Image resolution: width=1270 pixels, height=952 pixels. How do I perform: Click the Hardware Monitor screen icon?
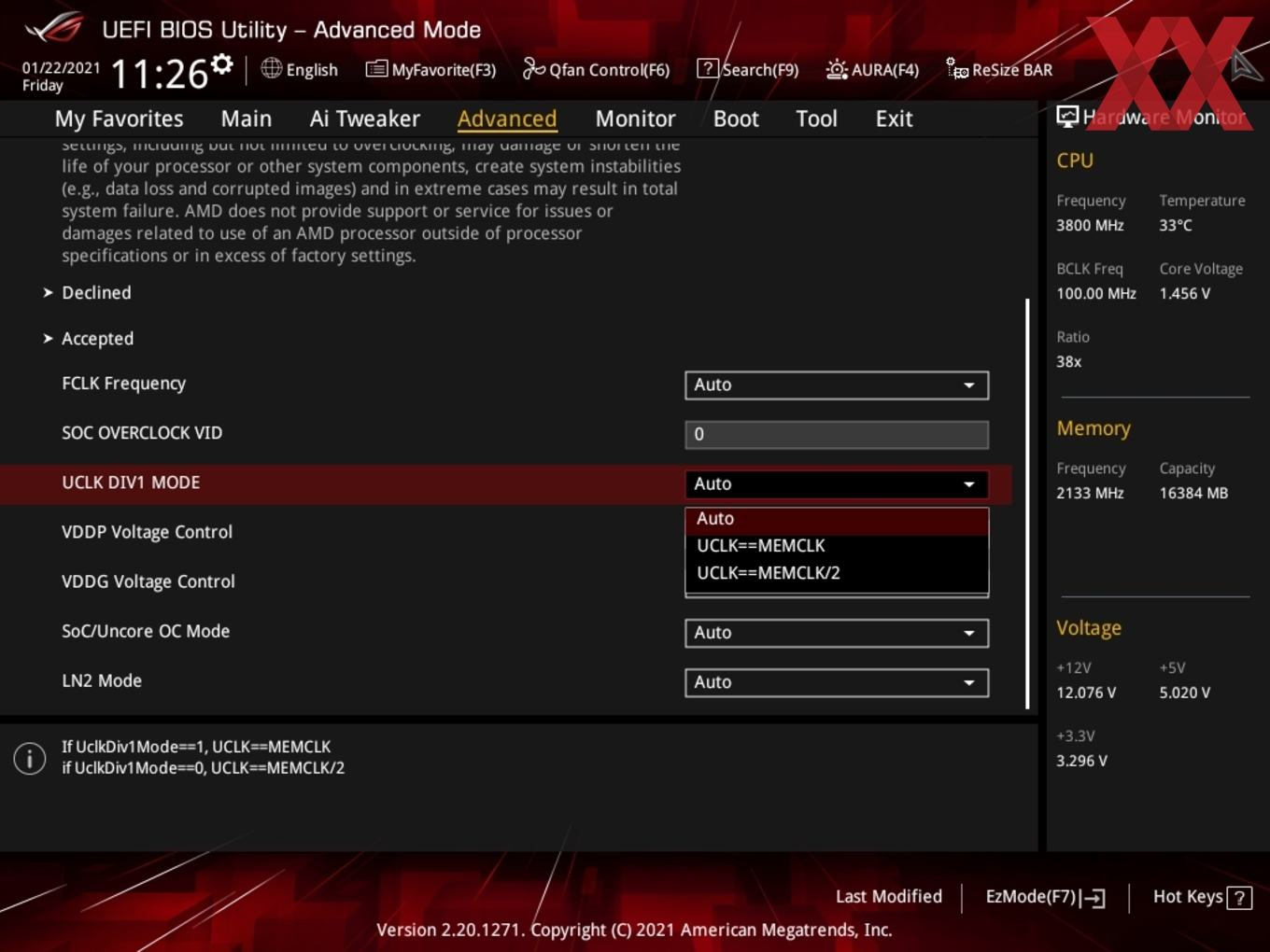tap(1067, 117)
